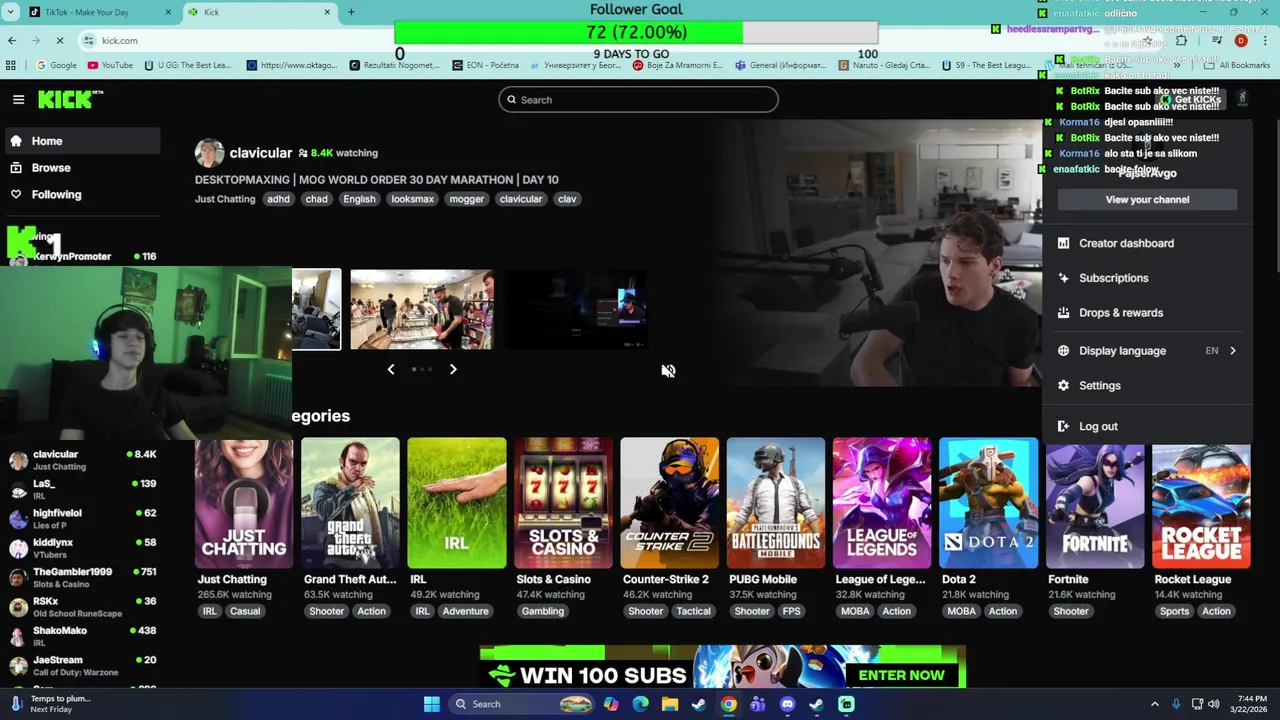Open the League of Legends category card
This screenshot has width=1280, height=720.
coord(882,503)
